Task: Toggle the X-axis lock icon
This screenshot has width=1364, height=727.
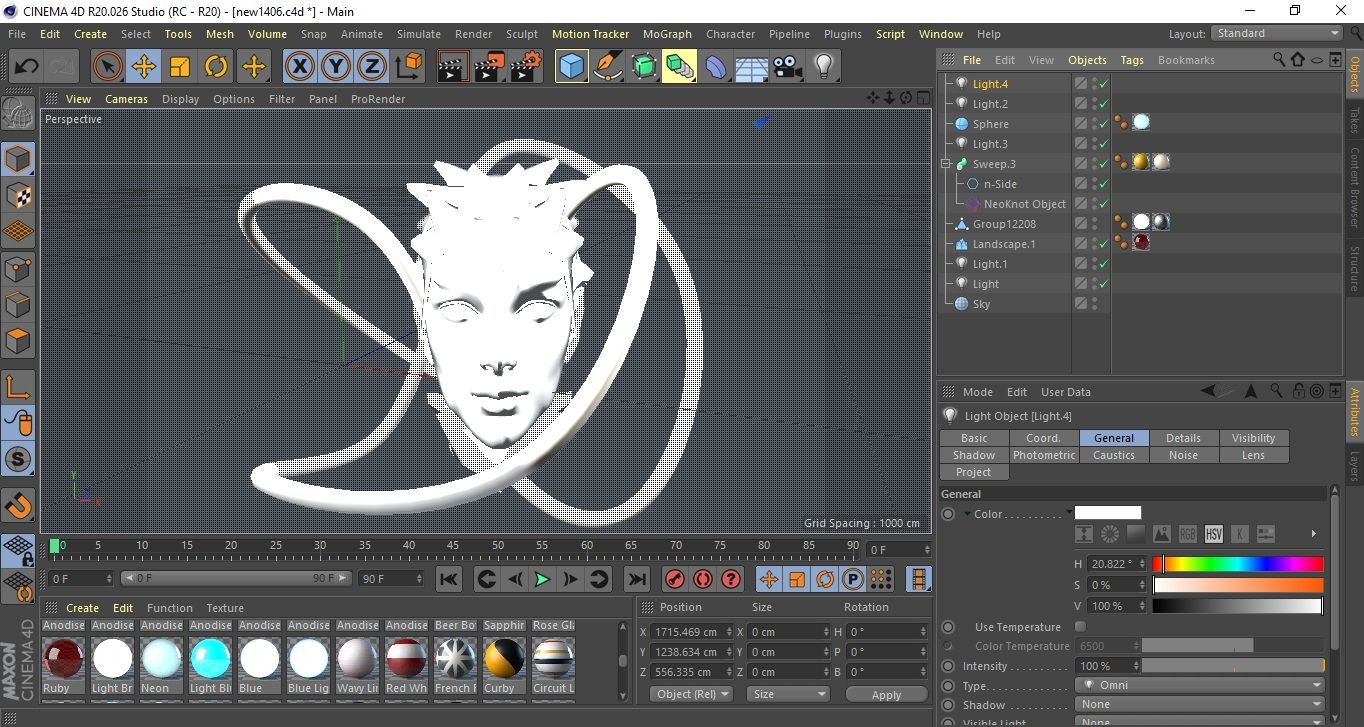Action: tap(299, 67)
